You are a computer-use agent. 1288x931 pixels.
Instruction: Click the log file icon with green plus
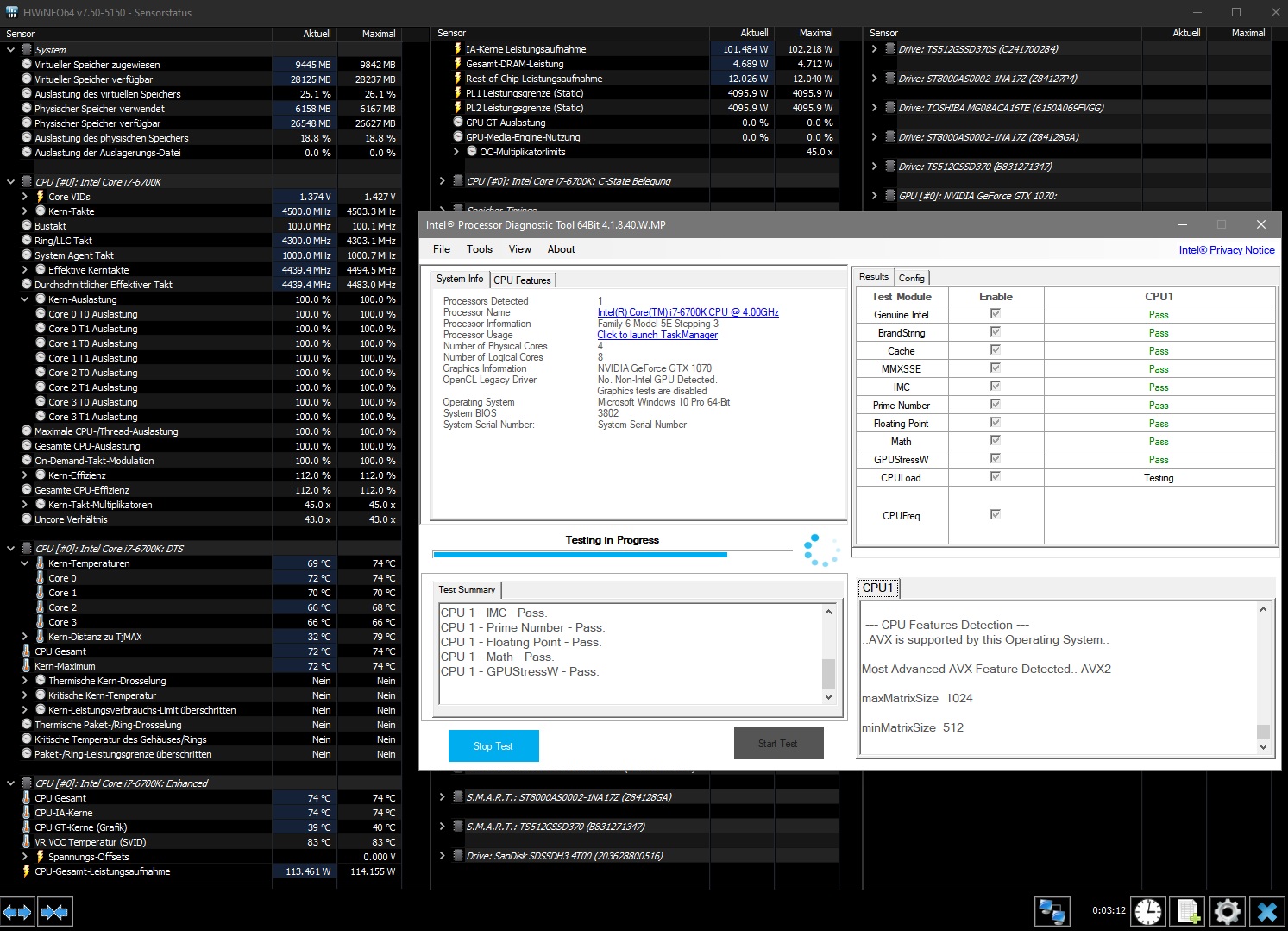(1188, 911)
